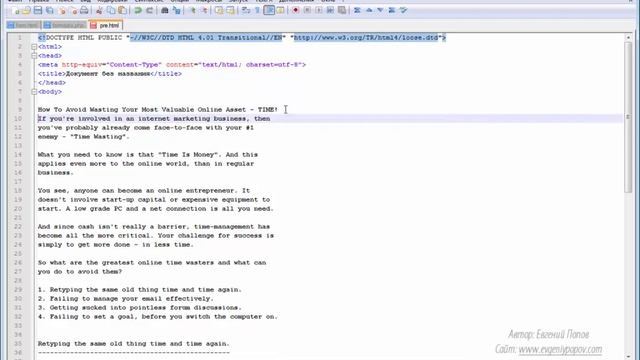Toggle word wrap in the toolbar

246,10
